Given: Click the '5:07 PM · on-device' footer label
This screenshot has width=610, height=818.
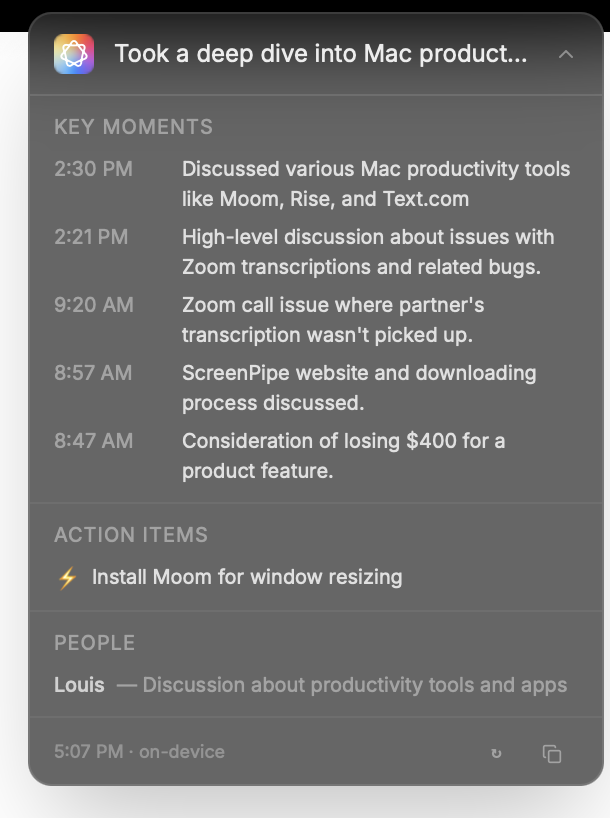Looking at the screenshot, I should 139,752.
